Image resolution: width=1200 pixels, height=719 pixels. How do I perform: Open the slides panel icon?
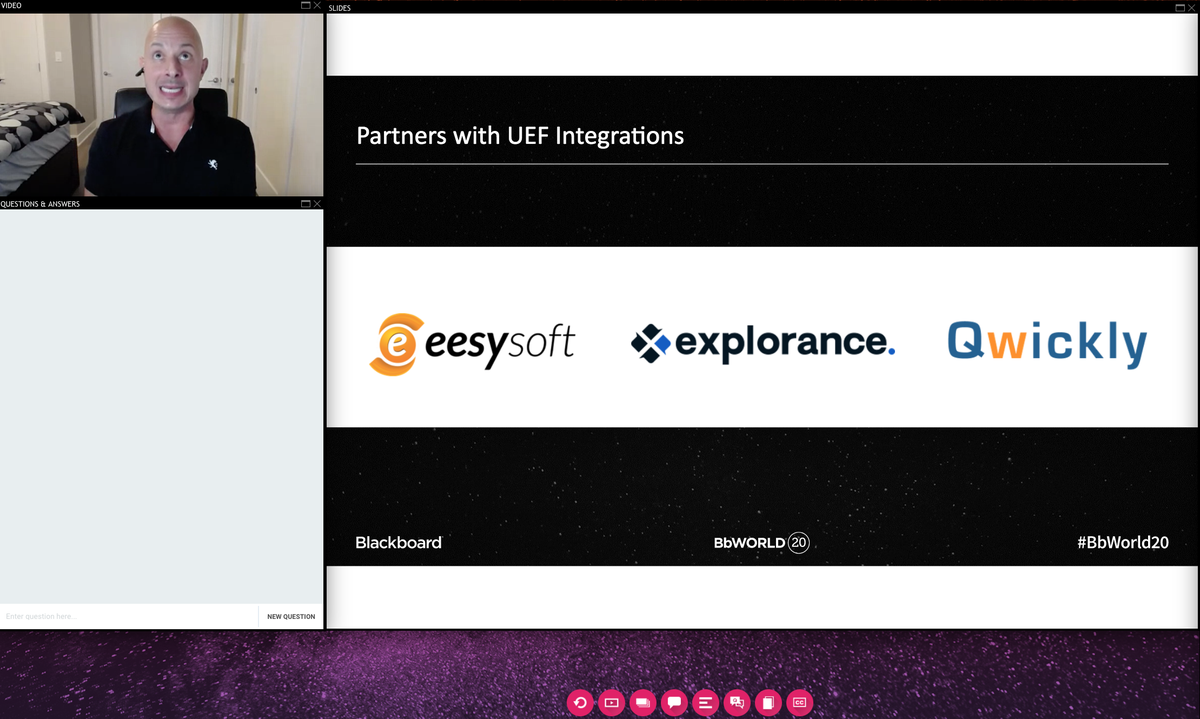(643, 703)
